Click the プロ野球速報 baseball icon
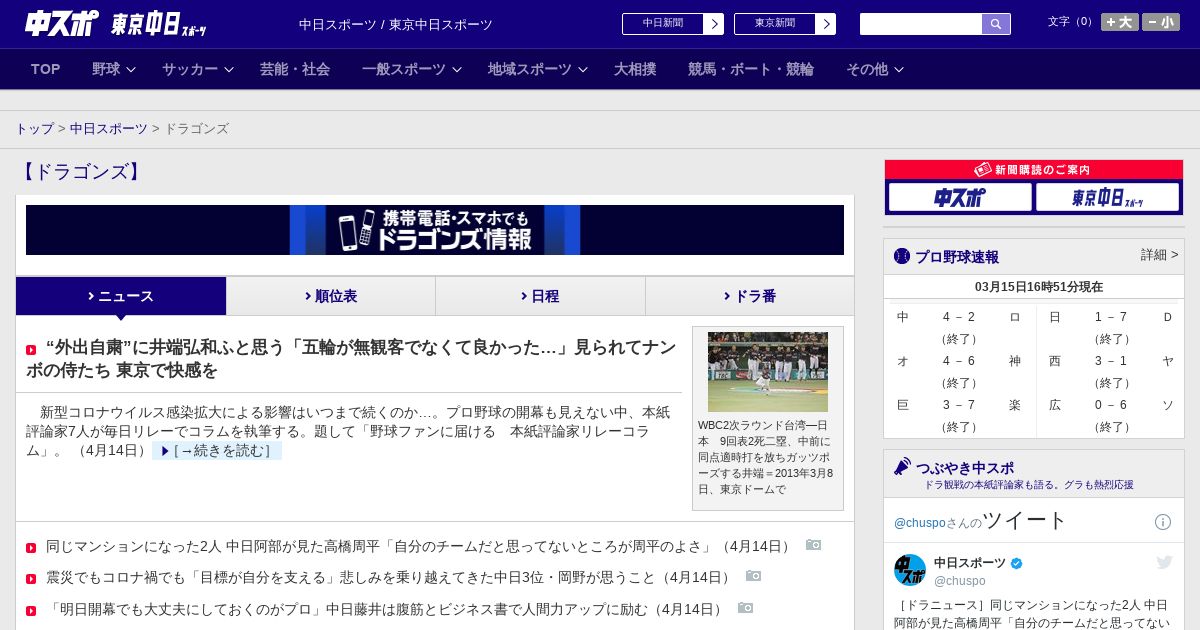The image size is (1200, 630). [902, 256]
